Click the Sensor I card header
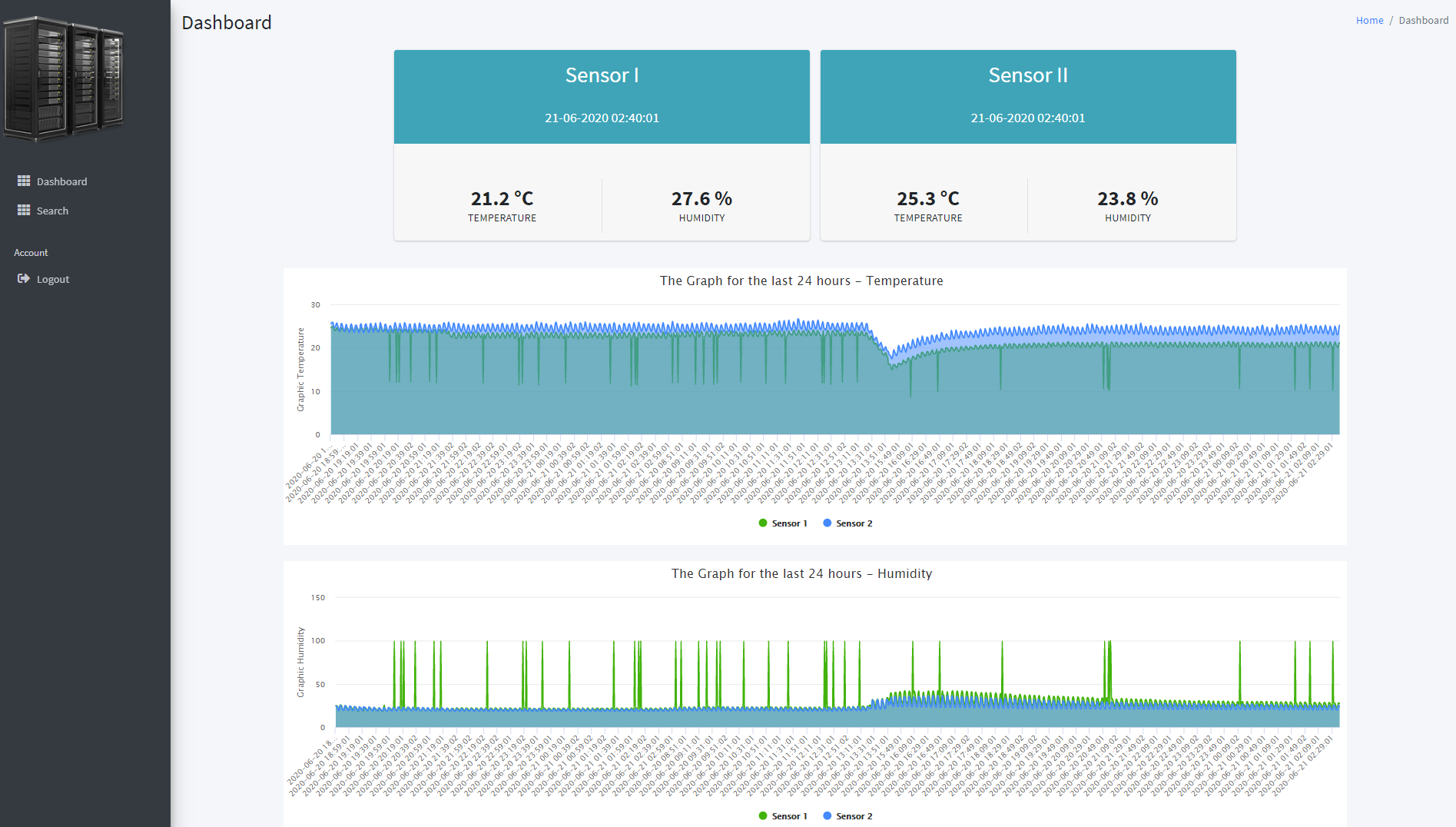This screenshot has width=1456, height=827. point(602,97)
